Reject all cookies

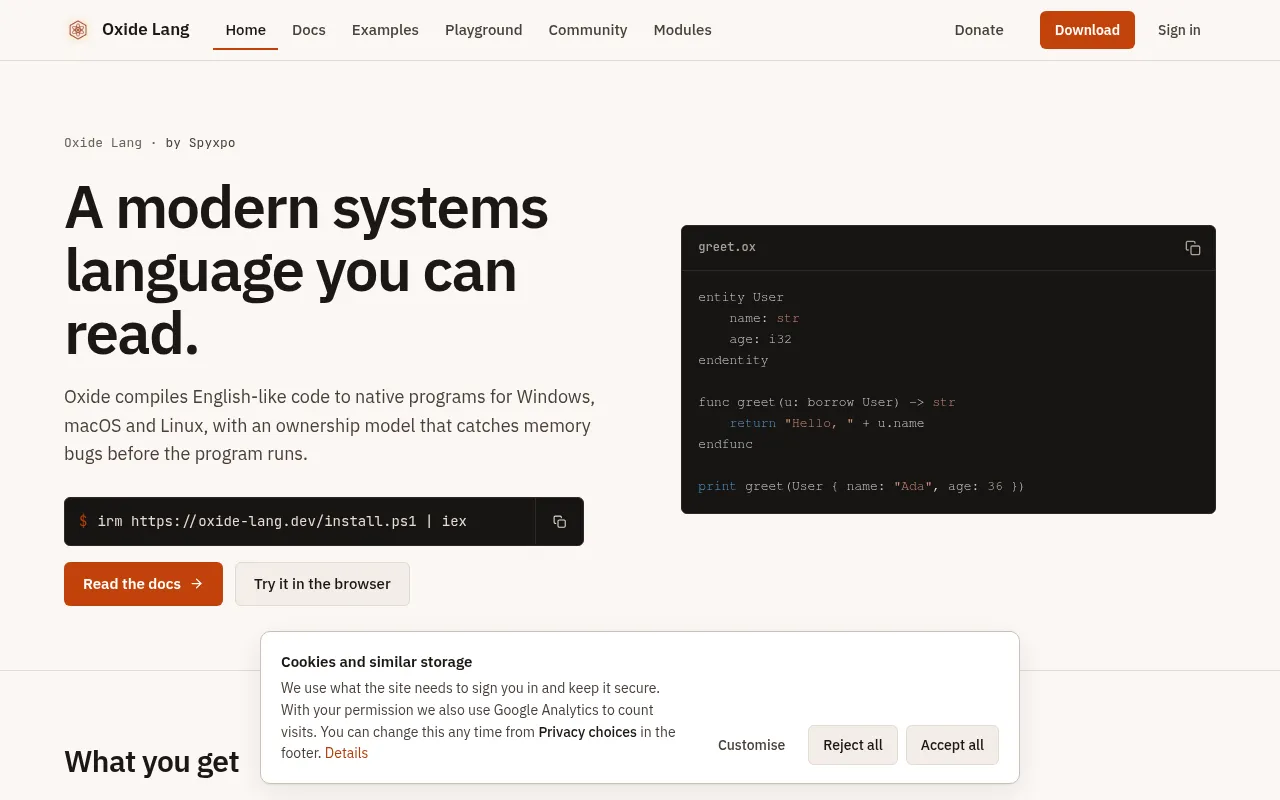click(853, 745)
